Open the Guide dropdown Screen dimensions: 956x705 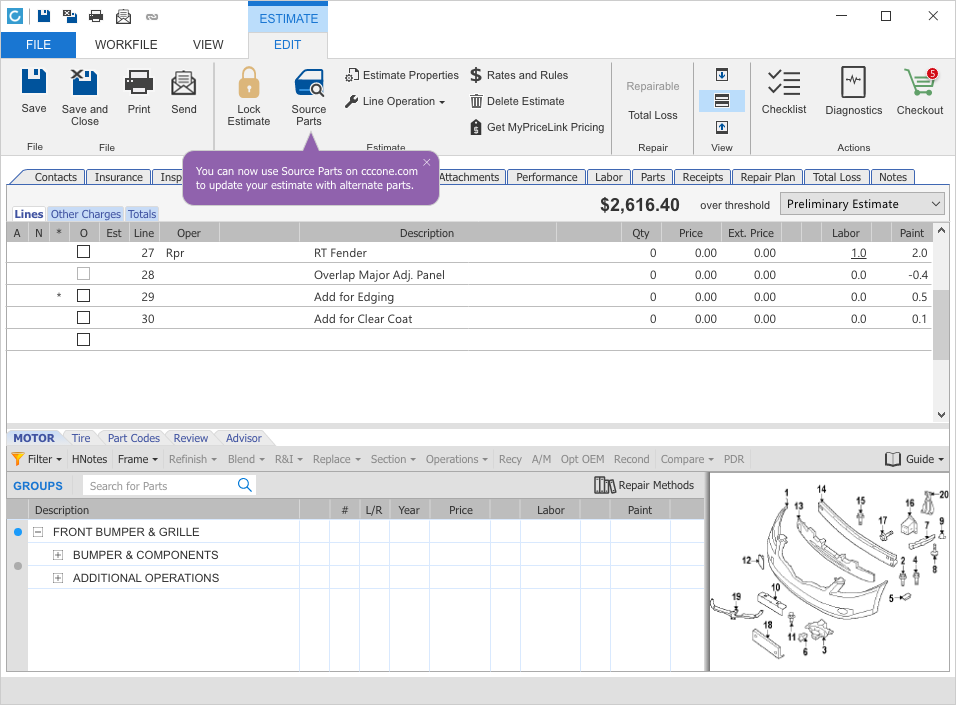click(915, 459)
